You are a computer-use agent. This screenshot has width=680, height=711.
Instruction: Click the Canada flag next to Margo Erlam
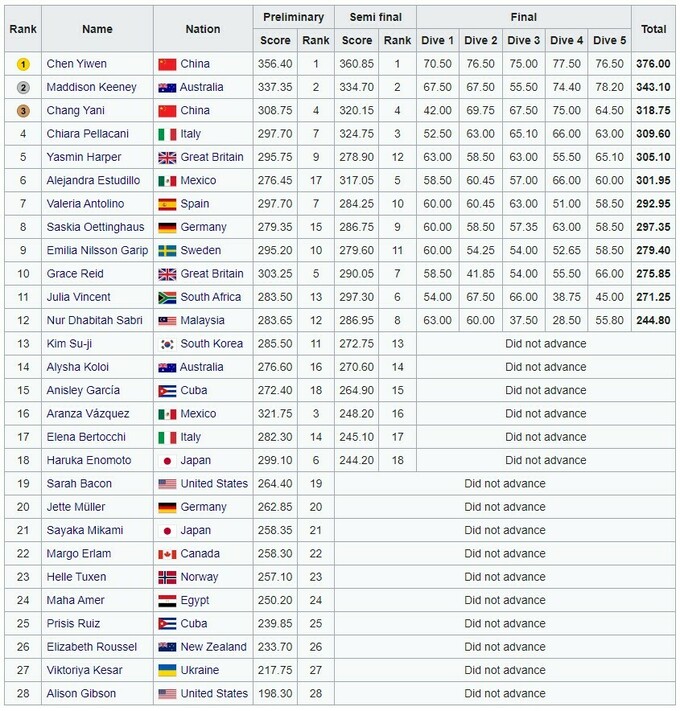(167, 554)
